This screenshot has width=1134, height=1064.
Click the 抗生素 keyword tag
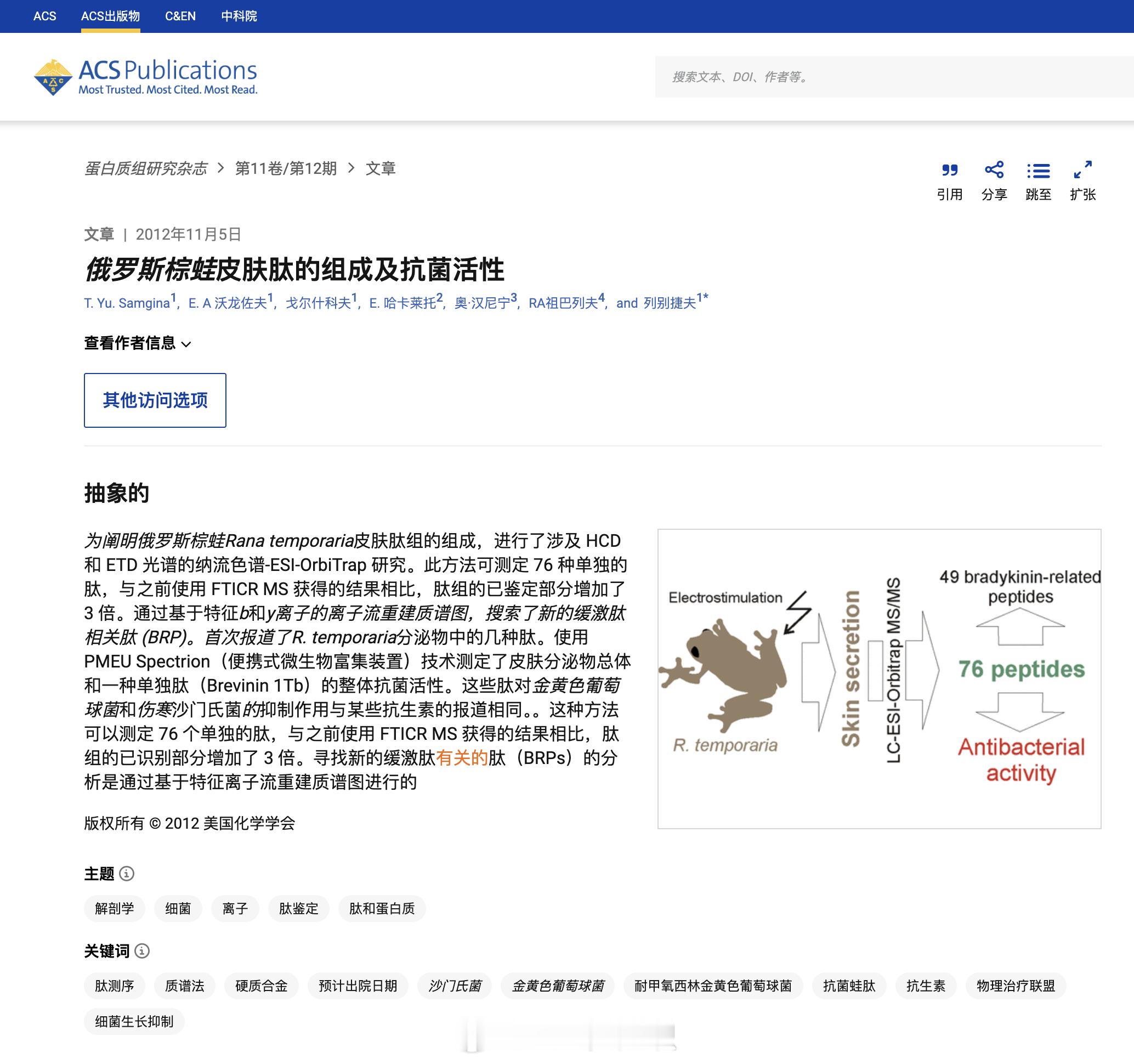point(926,986)
